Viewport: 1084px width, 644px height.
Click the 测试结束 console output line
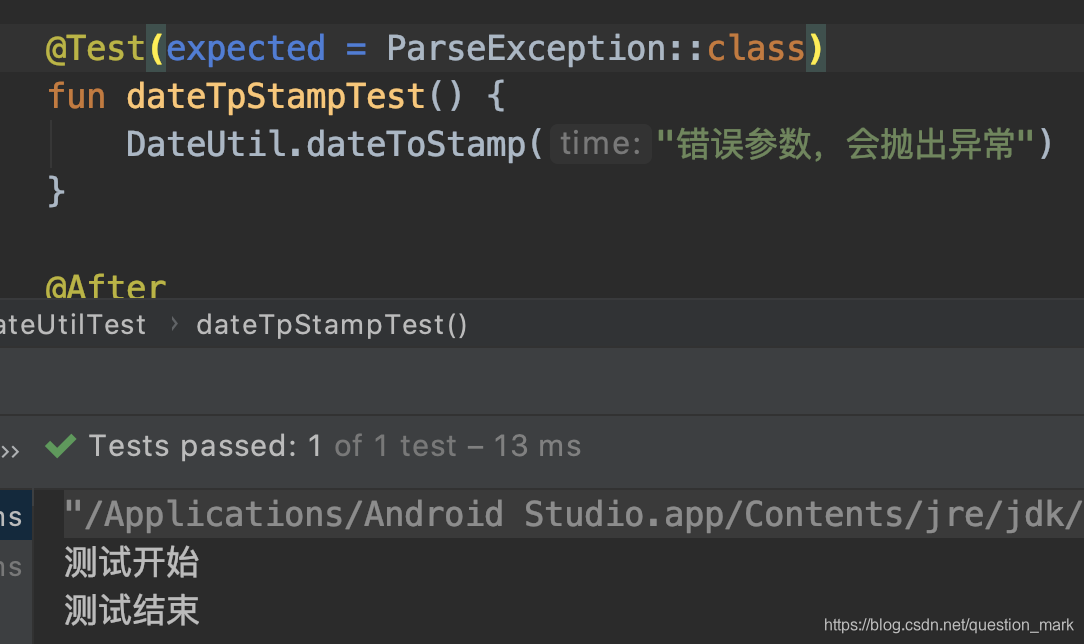(x=131, y=610)
